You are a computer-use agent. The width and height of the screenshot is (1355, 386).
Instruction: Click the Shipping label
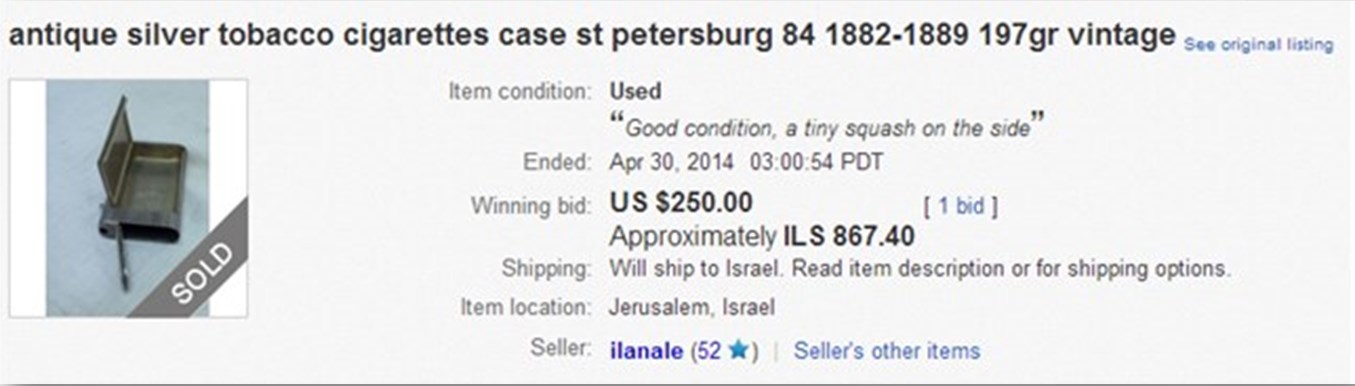pos(547,269)
